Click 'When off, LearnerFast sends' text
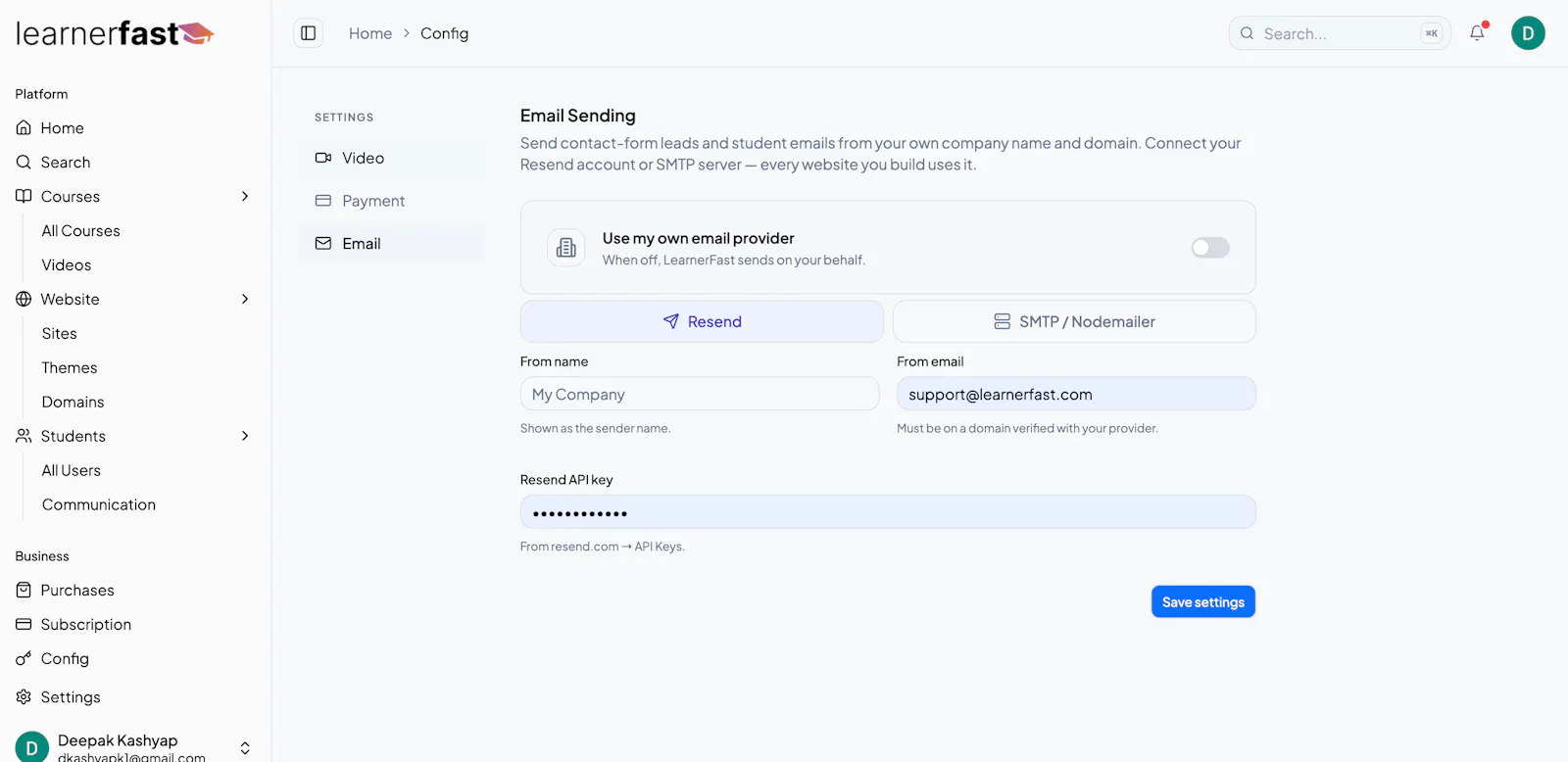This screenshot has width=1568, height=762. pos(734,260)
